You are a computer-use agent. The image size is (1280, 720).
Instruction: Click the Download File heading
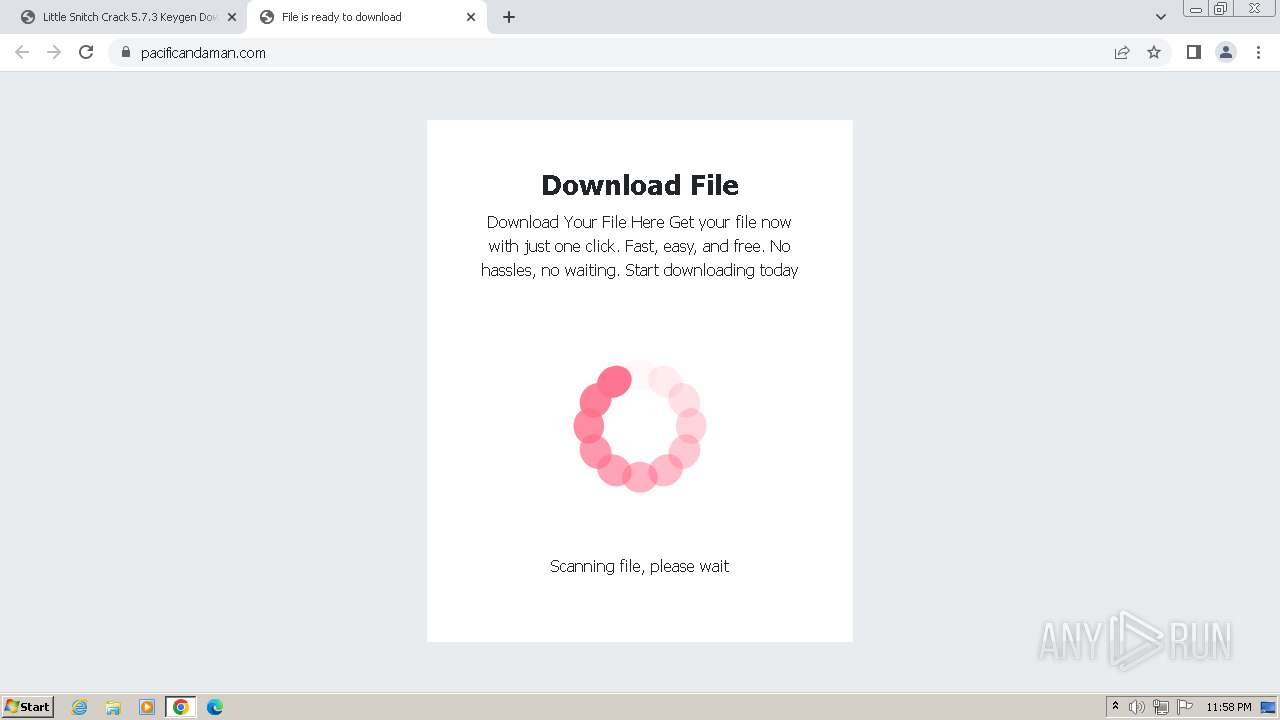[x=640, y=185]
